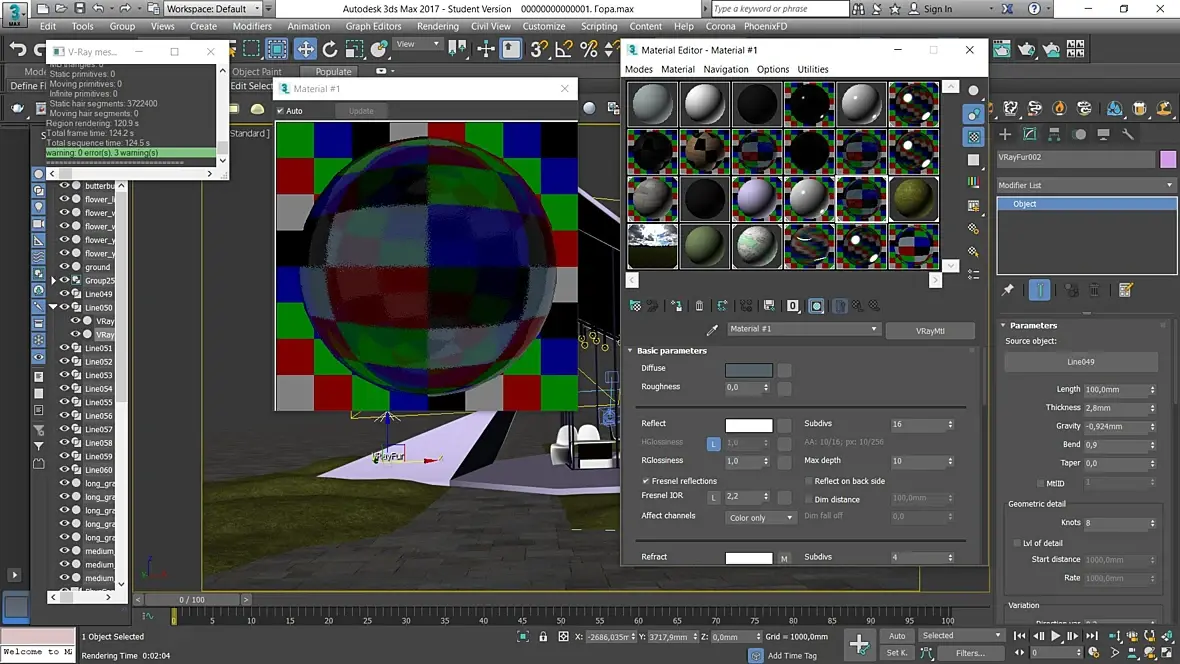This screenshot has width=1180, height=664.
Task: Open the Modifier List dropdown
Action: [1086, 185]
